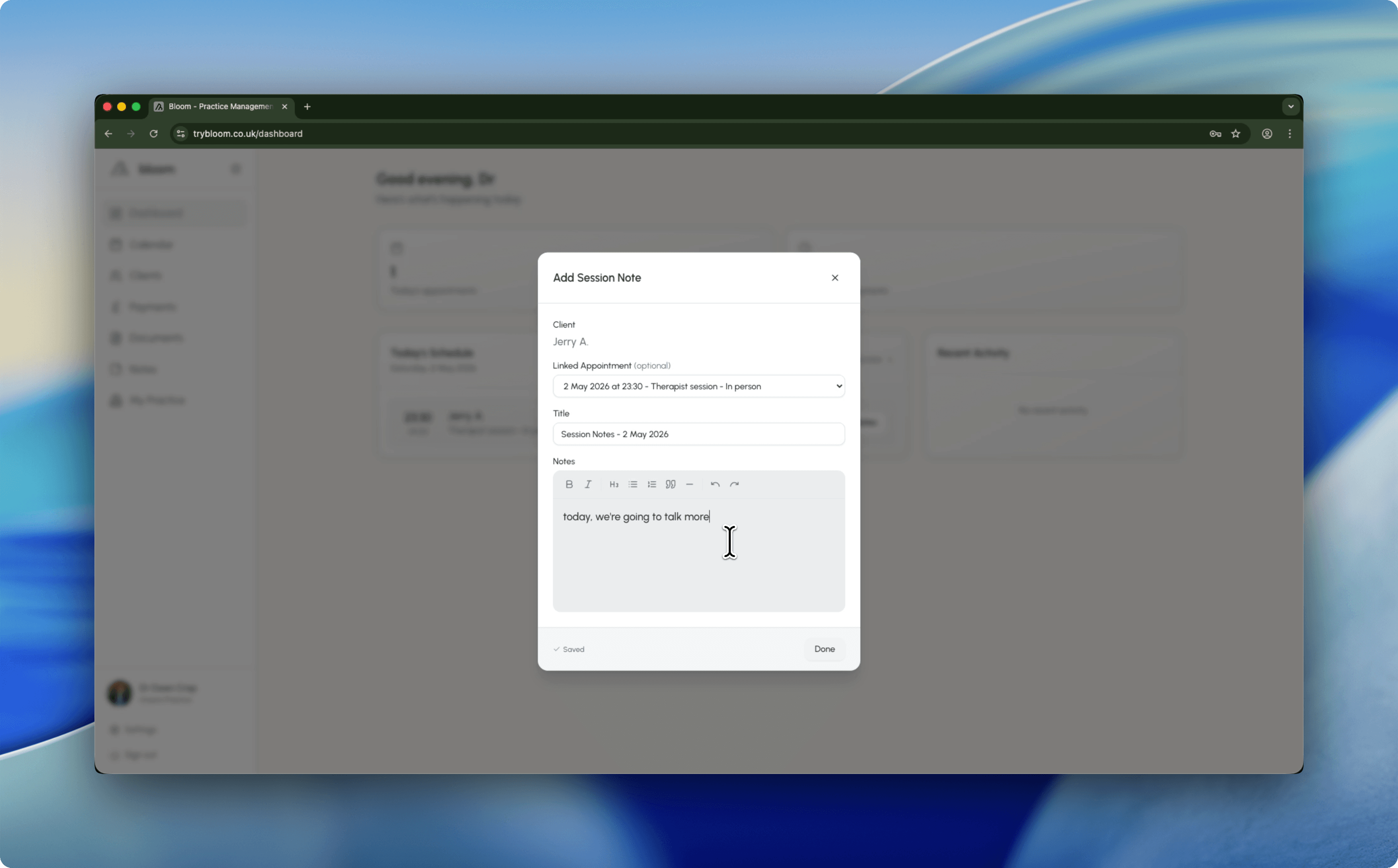This screenshot has height=868, width=1398.
Task: Click the sidebar collapse icon
Action: click(x=236, y=169)
